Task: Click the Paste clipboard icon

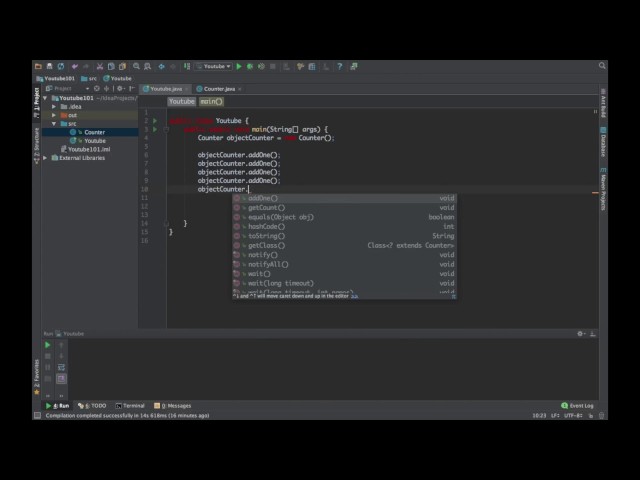Action: [x=122, y=66]
